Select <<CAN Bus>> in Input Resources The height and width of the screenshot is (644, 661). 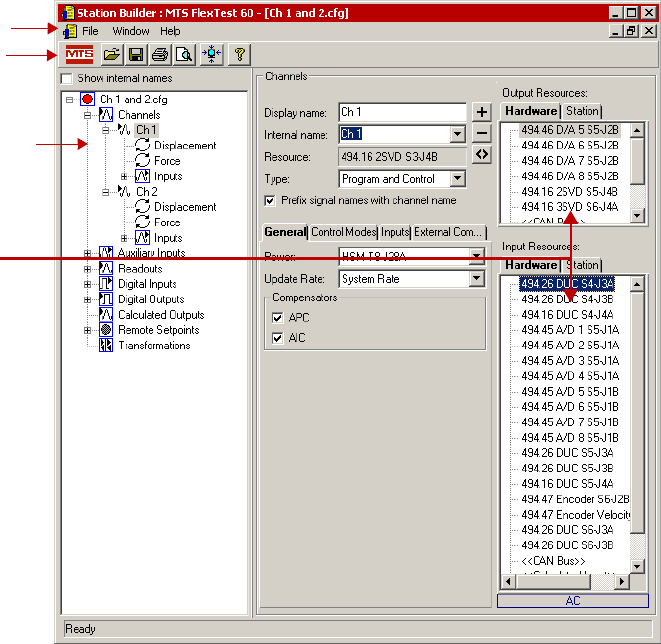(553, 561)
